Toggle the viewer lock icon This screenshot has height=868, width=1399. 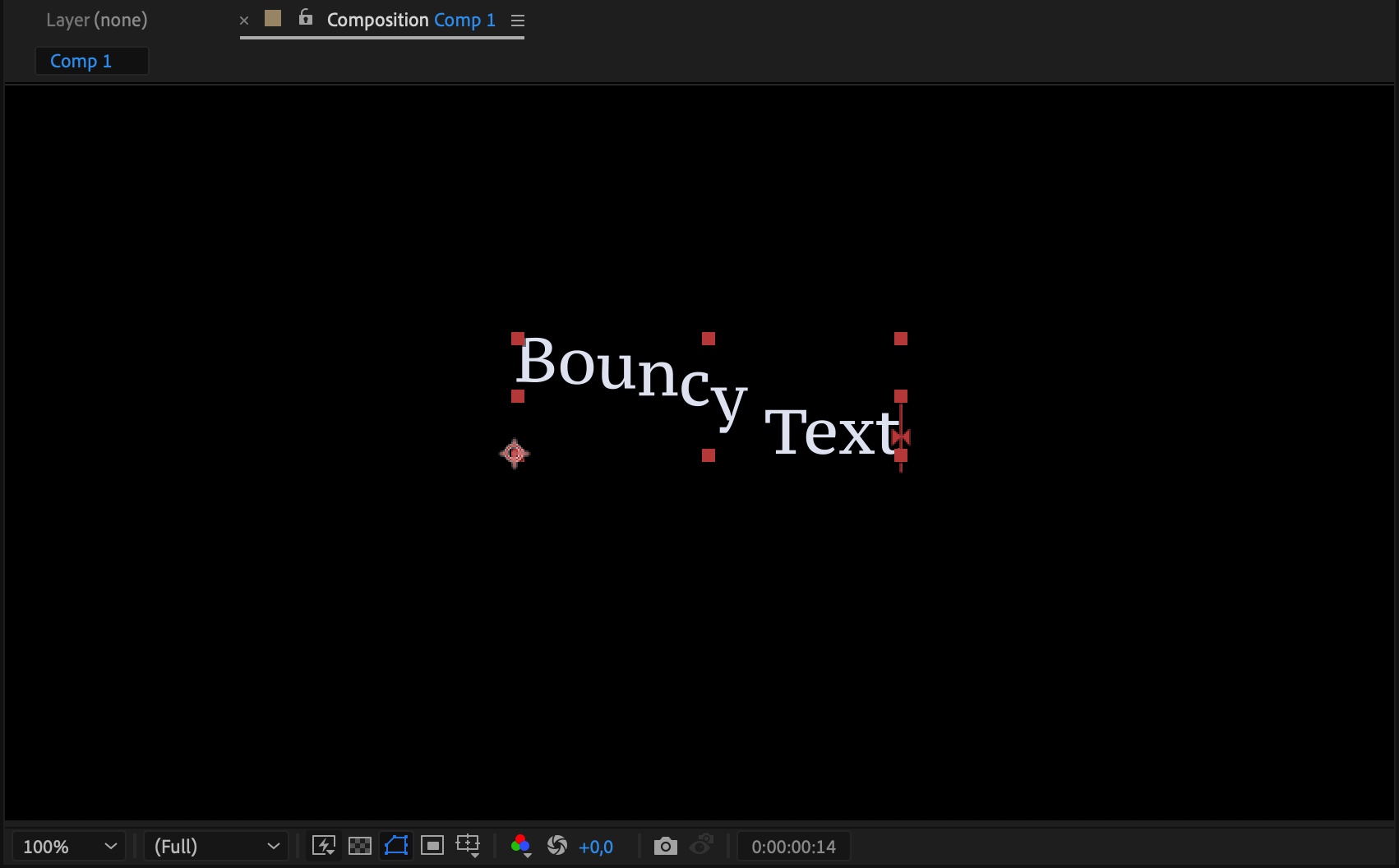point(306,18)
